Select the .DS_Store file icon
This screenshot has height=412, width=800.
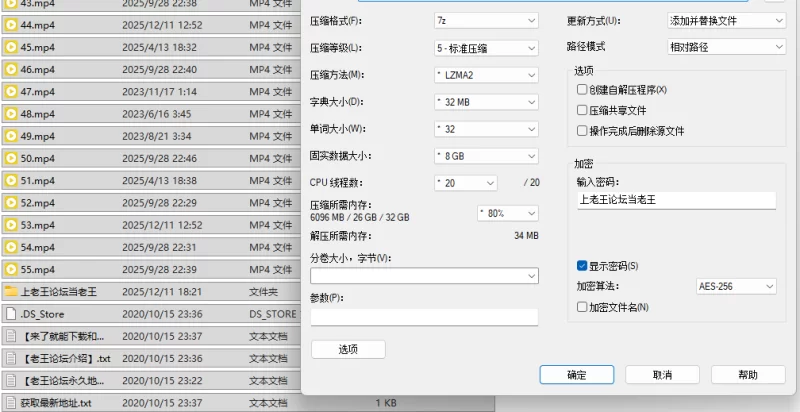tap(11, 314)
